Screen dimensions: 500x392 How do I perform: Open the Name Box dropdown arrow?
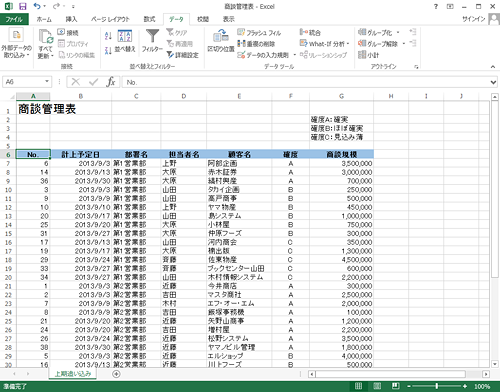point(47,82)
